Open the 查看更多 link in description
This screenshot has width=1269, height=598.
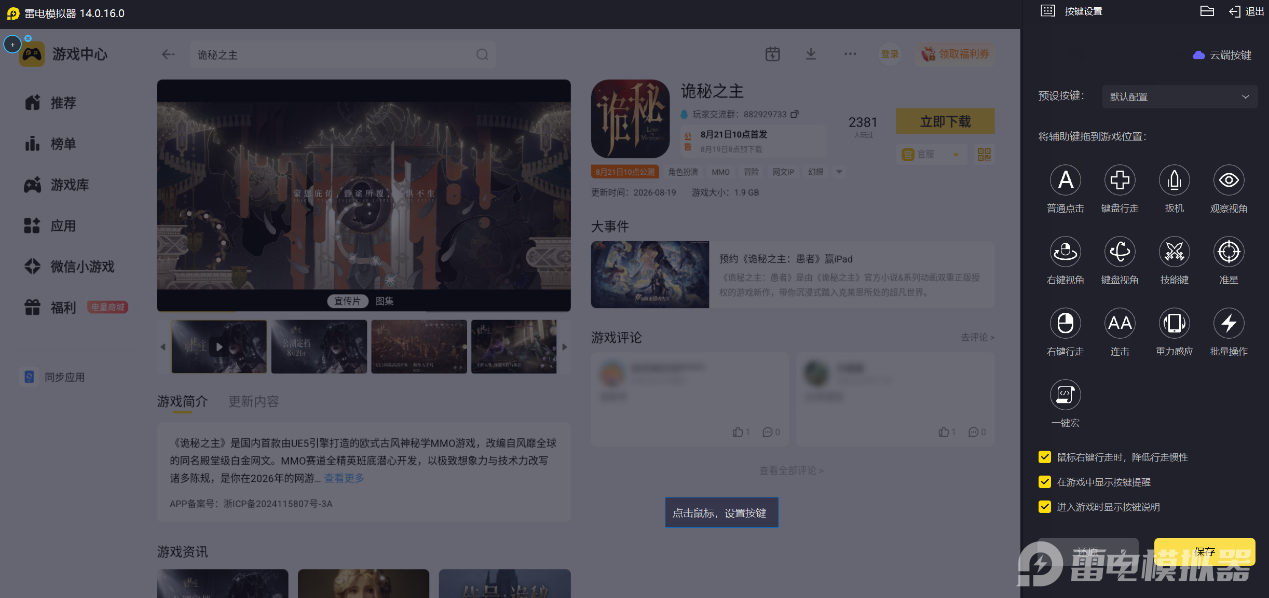click(344, 479)
